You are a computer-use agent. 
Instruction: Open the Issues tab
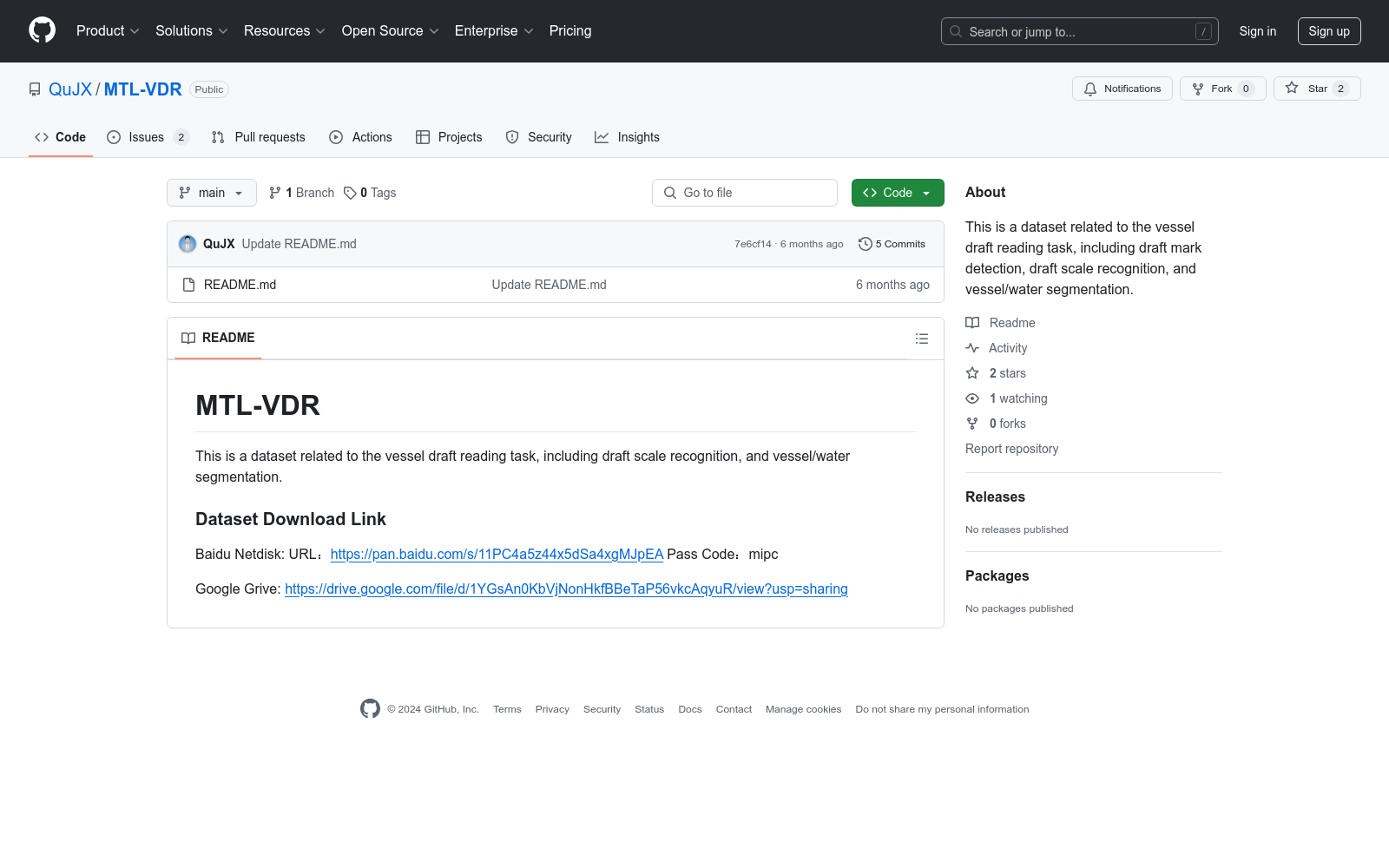(148, 137)
